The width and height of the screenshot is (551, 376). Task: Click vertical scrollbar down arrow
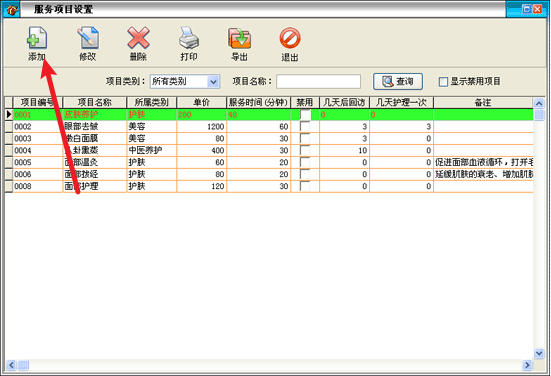click(x=539, y=353)
